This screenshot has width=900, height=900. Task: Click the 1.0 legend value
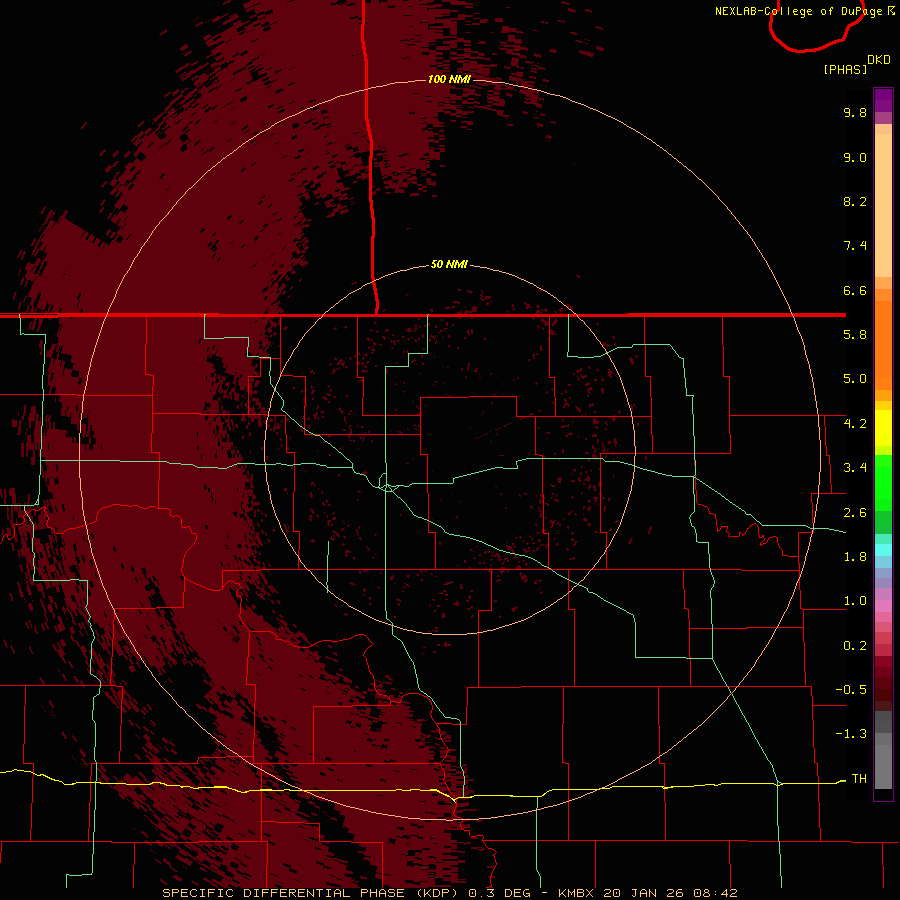[x=855, y=601]
